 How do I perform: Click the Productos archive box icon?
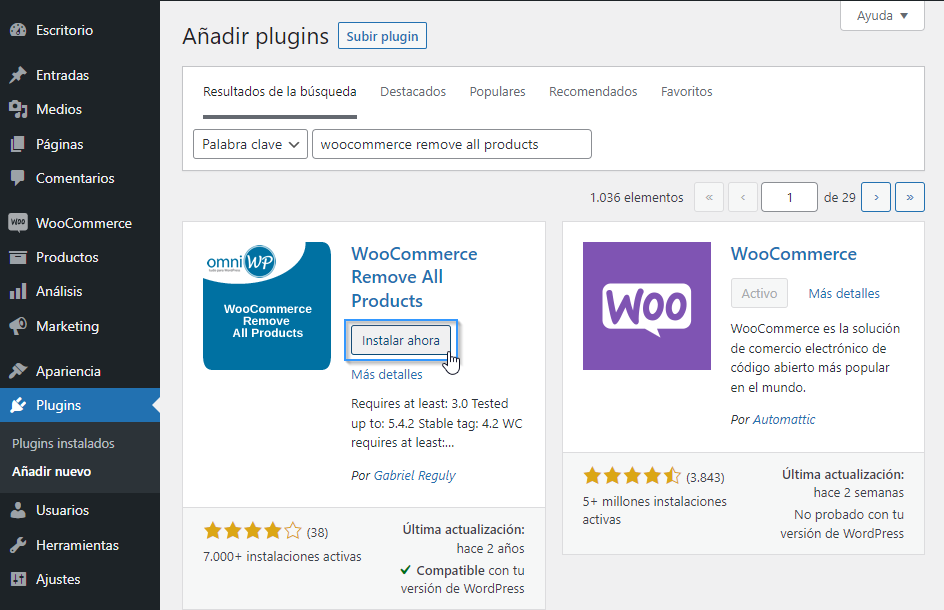click(18, 257)
